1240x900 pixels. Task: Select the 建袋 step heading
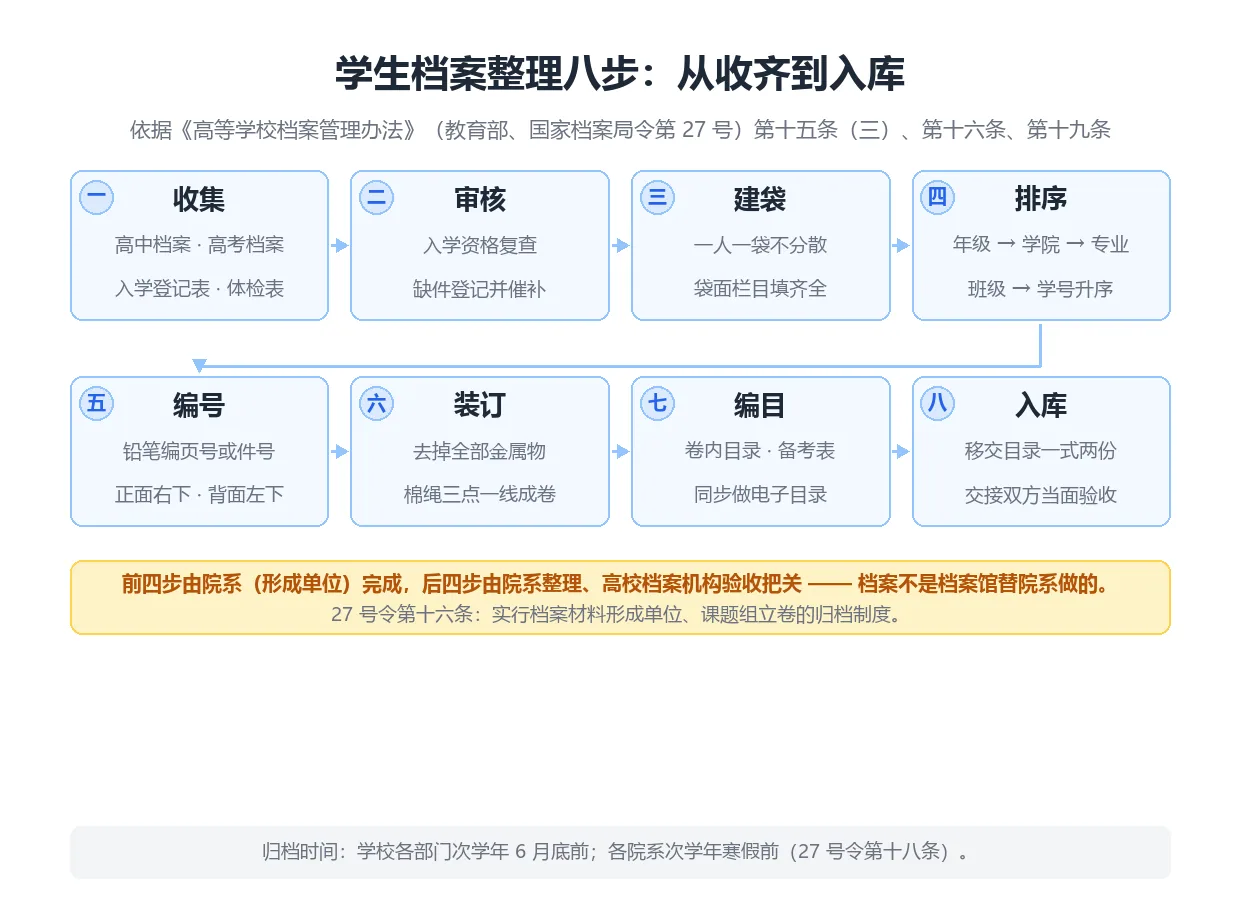760,200
